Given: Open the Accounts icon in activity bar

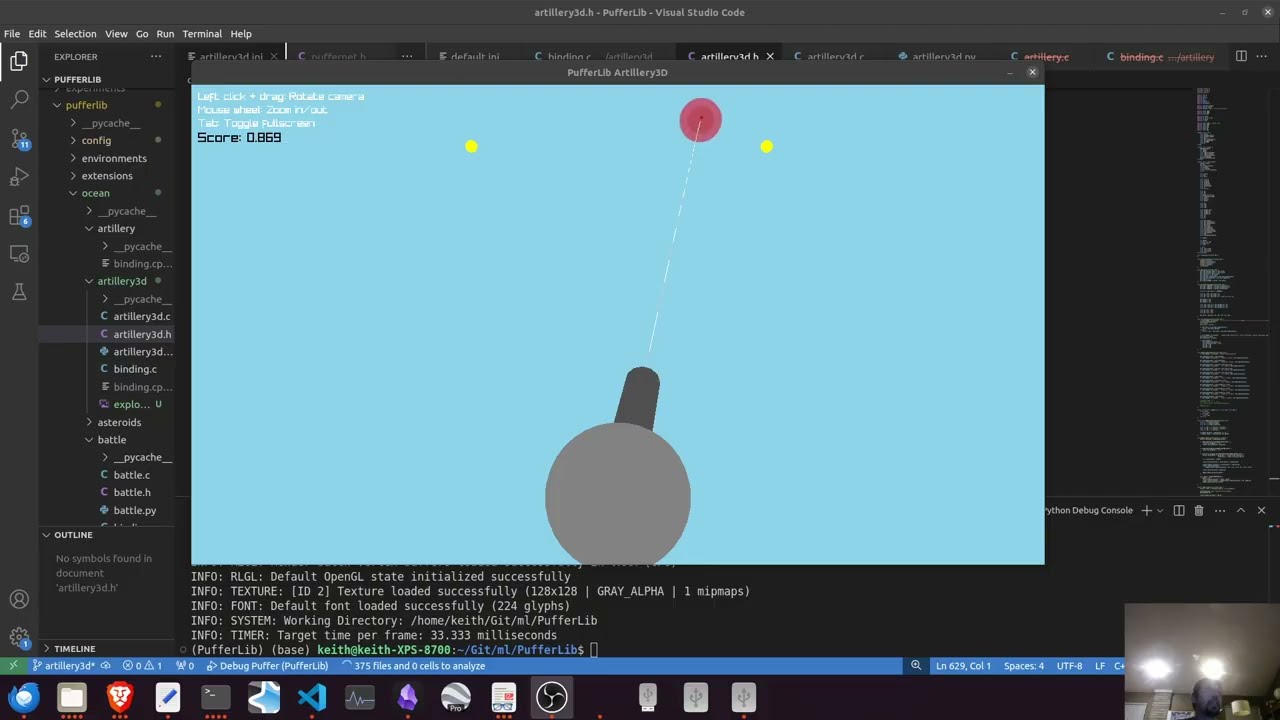Looking at the screenshot, I should [x=19, y=600].
